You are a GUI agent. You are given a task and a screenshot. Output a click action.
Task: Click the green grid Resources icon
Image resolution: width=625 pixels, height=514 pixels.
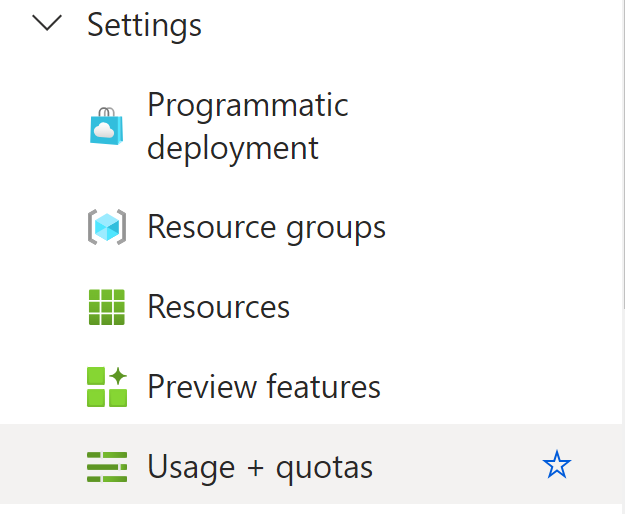point(107,307)
